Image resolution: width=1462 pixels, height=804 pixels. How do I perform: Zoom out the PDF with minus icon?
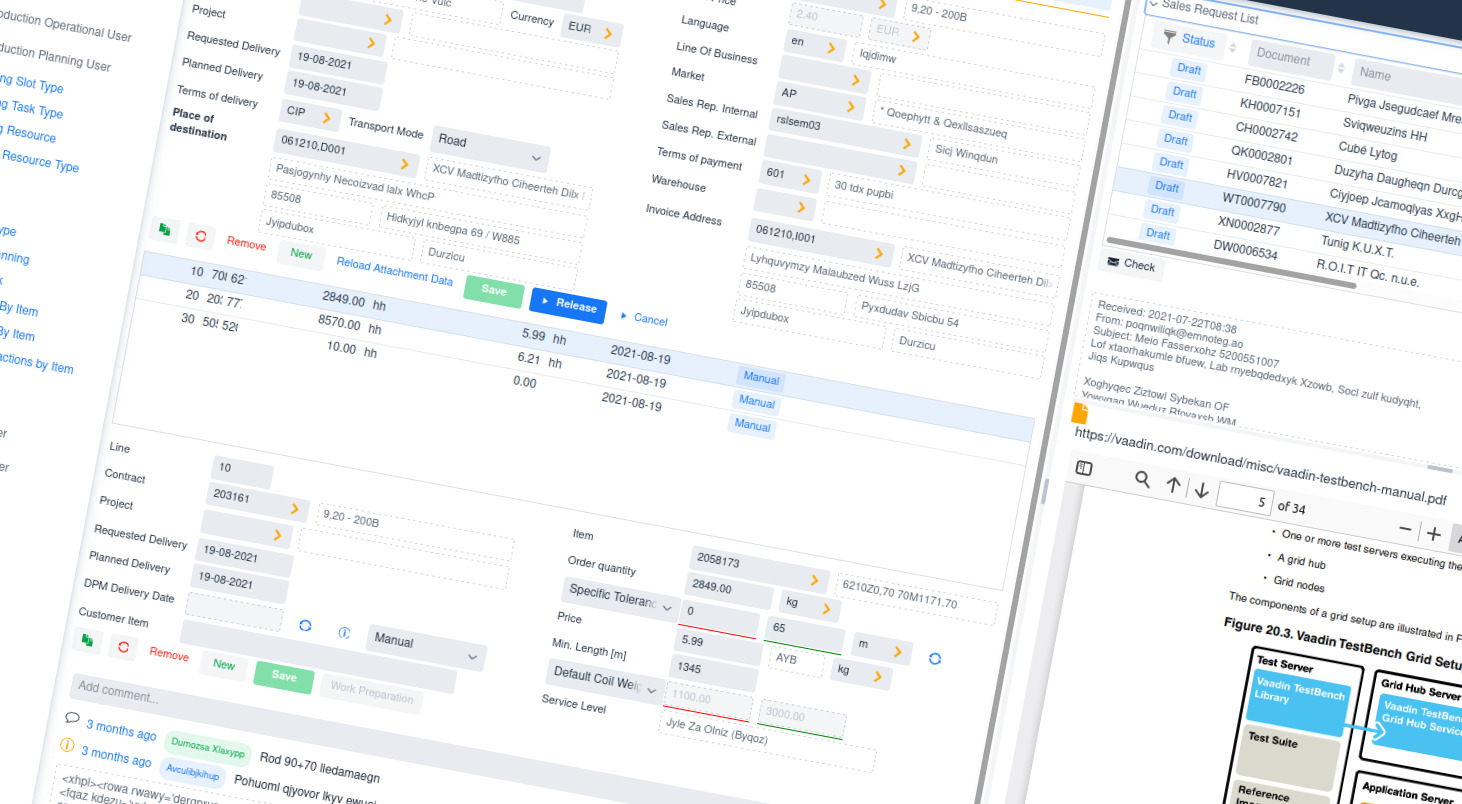[1405, 528]
